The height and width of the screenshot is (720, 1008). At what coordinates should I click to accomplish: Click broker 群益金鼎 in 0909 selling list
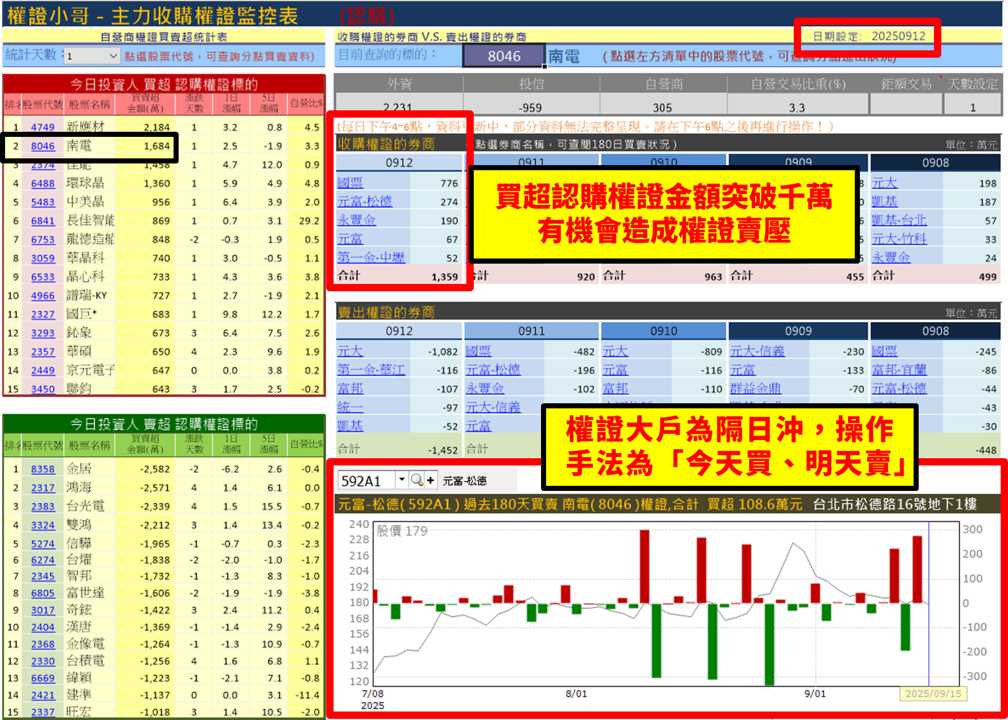point(757,389)
